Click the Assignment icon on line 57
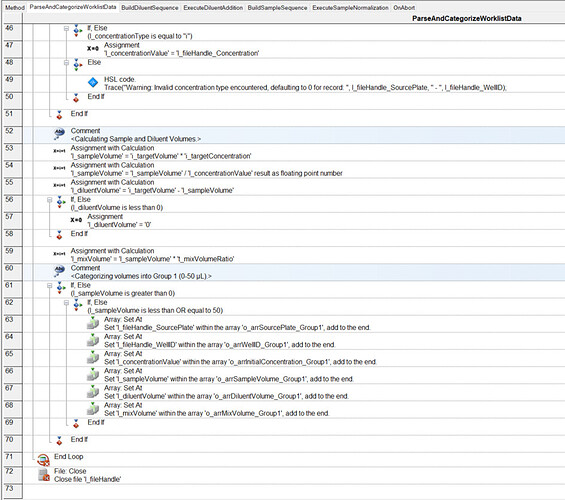Image resolution: width=565 pixels, height=500 pixels. (x=76, y=220)
